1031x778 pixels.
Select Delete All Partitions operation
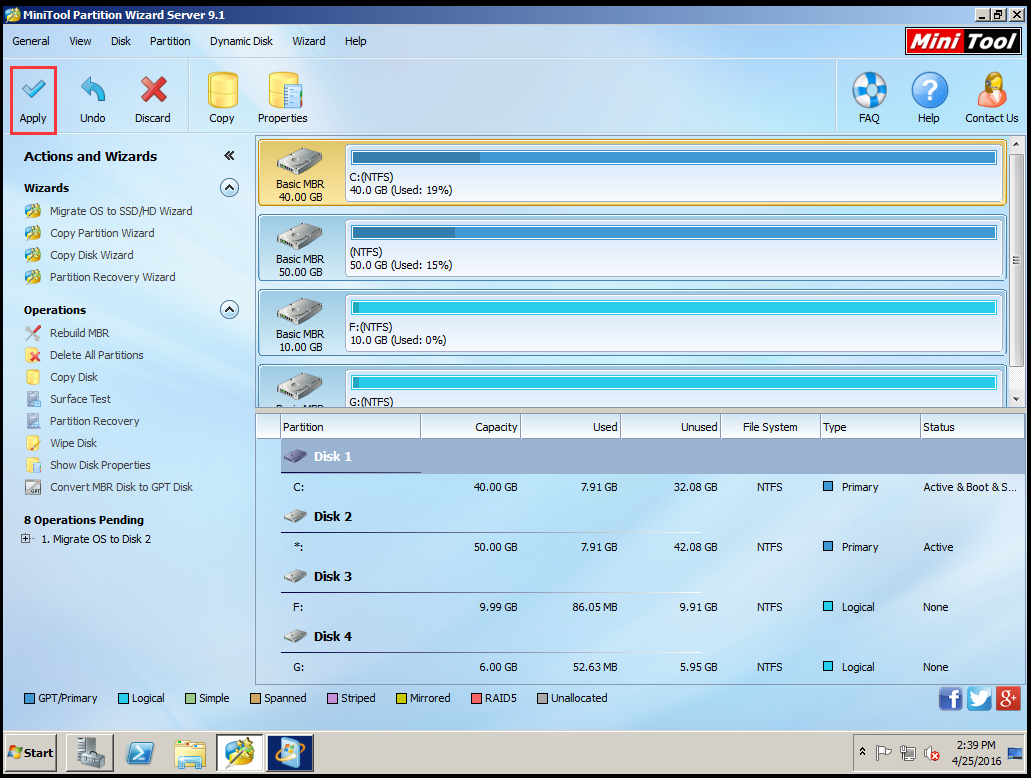tap(96, 355)
